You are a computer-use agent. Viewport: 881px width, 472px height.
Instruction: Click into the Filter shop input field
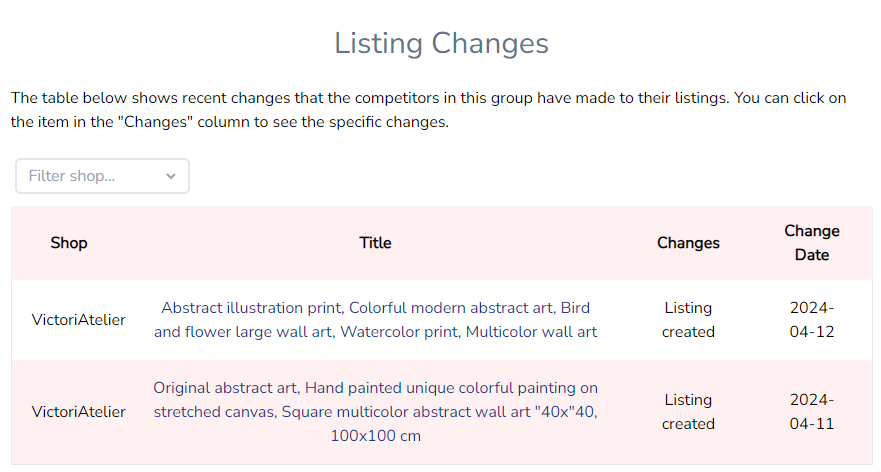[90, 176]
